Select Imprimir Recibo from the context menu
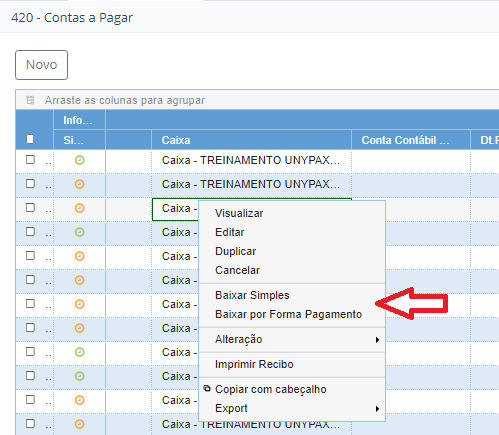 [292, 364]
